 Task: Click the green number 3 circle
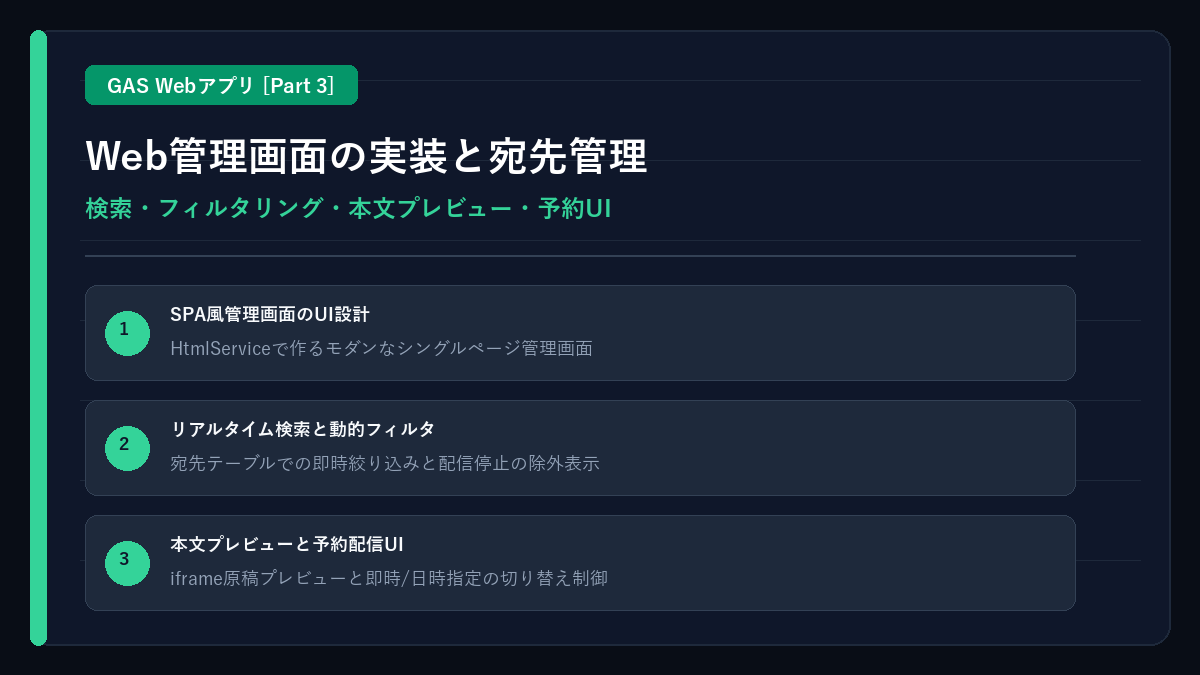click(127, 563)
